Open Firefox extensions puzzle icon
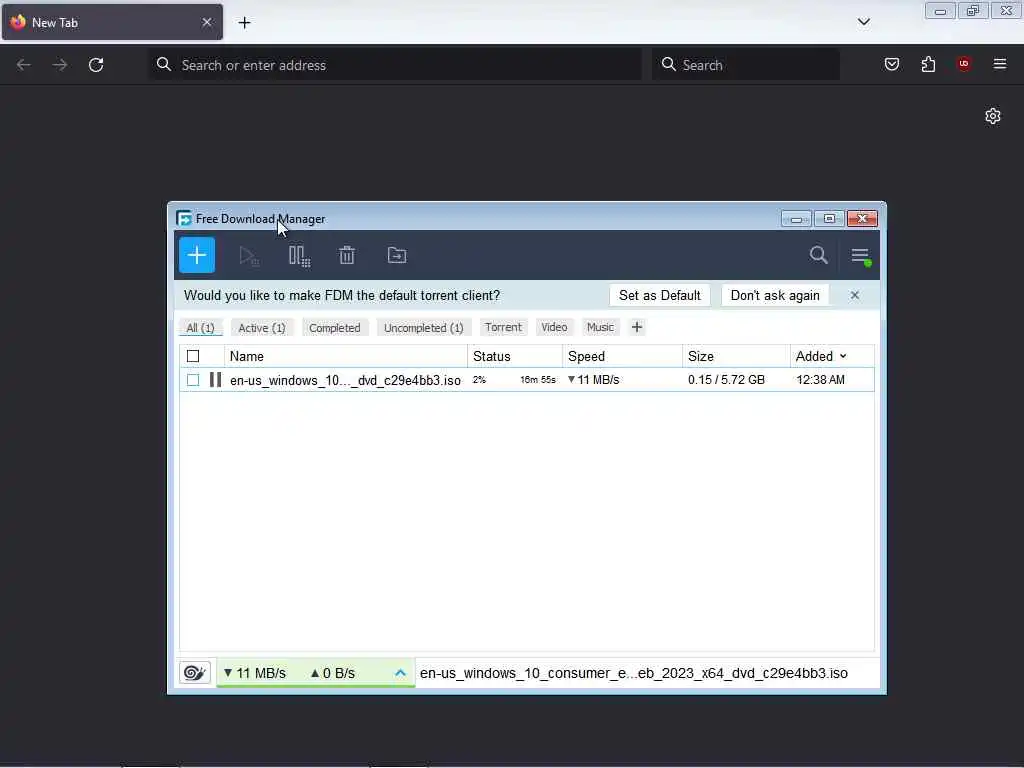 (x=928, y=64)
